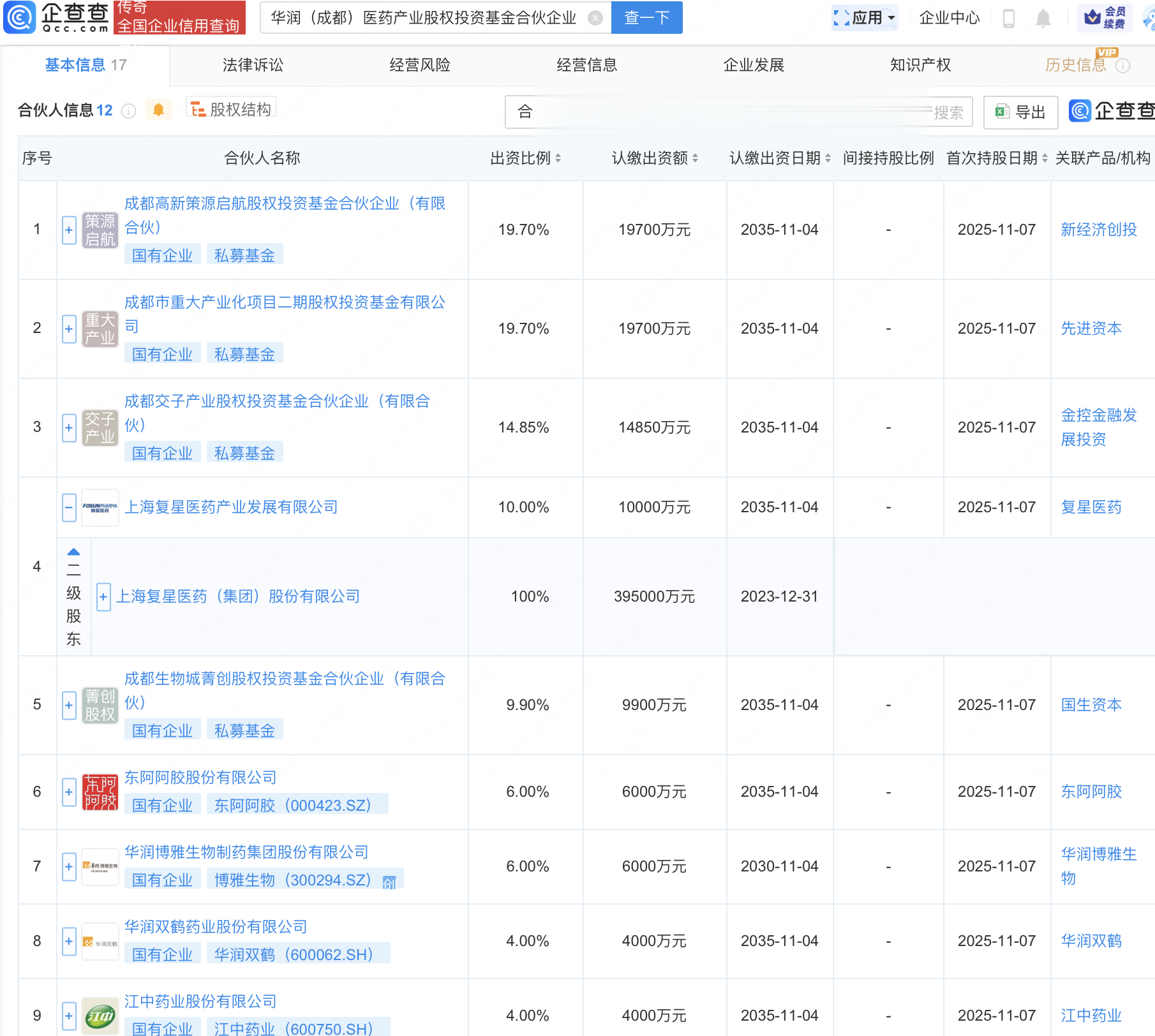Open 上海复星医药产业发展有限公司 link
Screen dimensions: 1155x1036
click(x=231, y=508)
